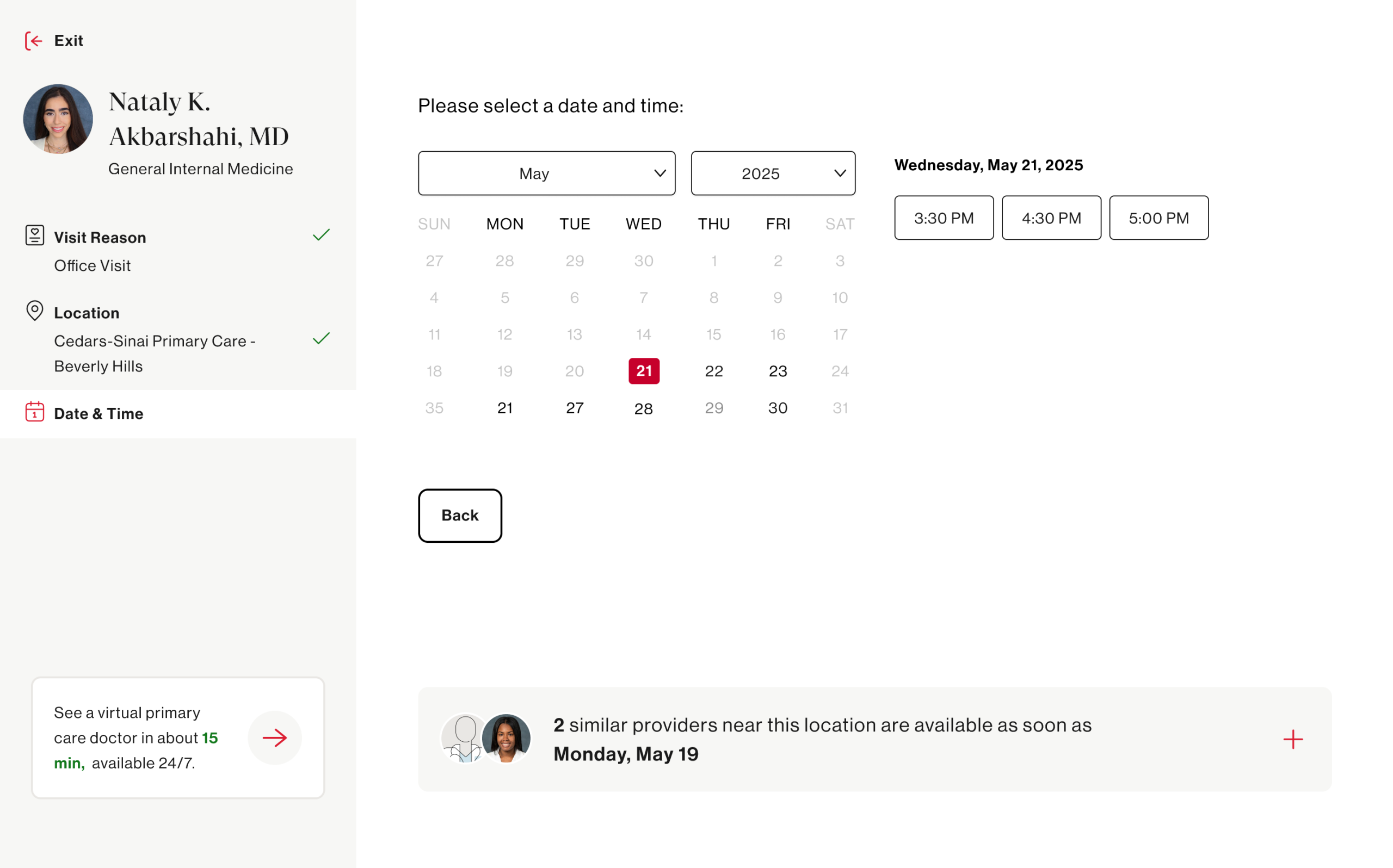The width and height of the screenshot is (1393, 868).
Task: Click the Date & Time calendar icon
Action: point(34,412)
